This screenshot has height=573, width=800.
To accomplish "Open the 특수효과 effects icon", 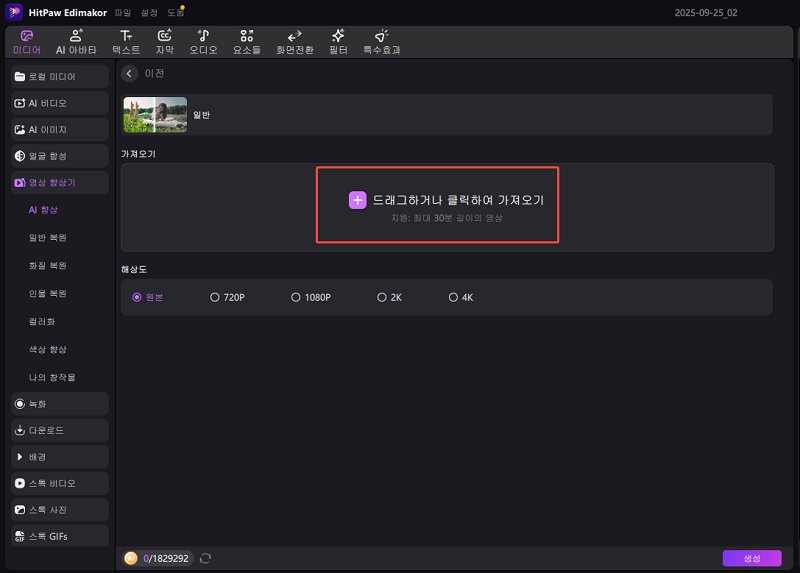I will click(x=381, y=36).
